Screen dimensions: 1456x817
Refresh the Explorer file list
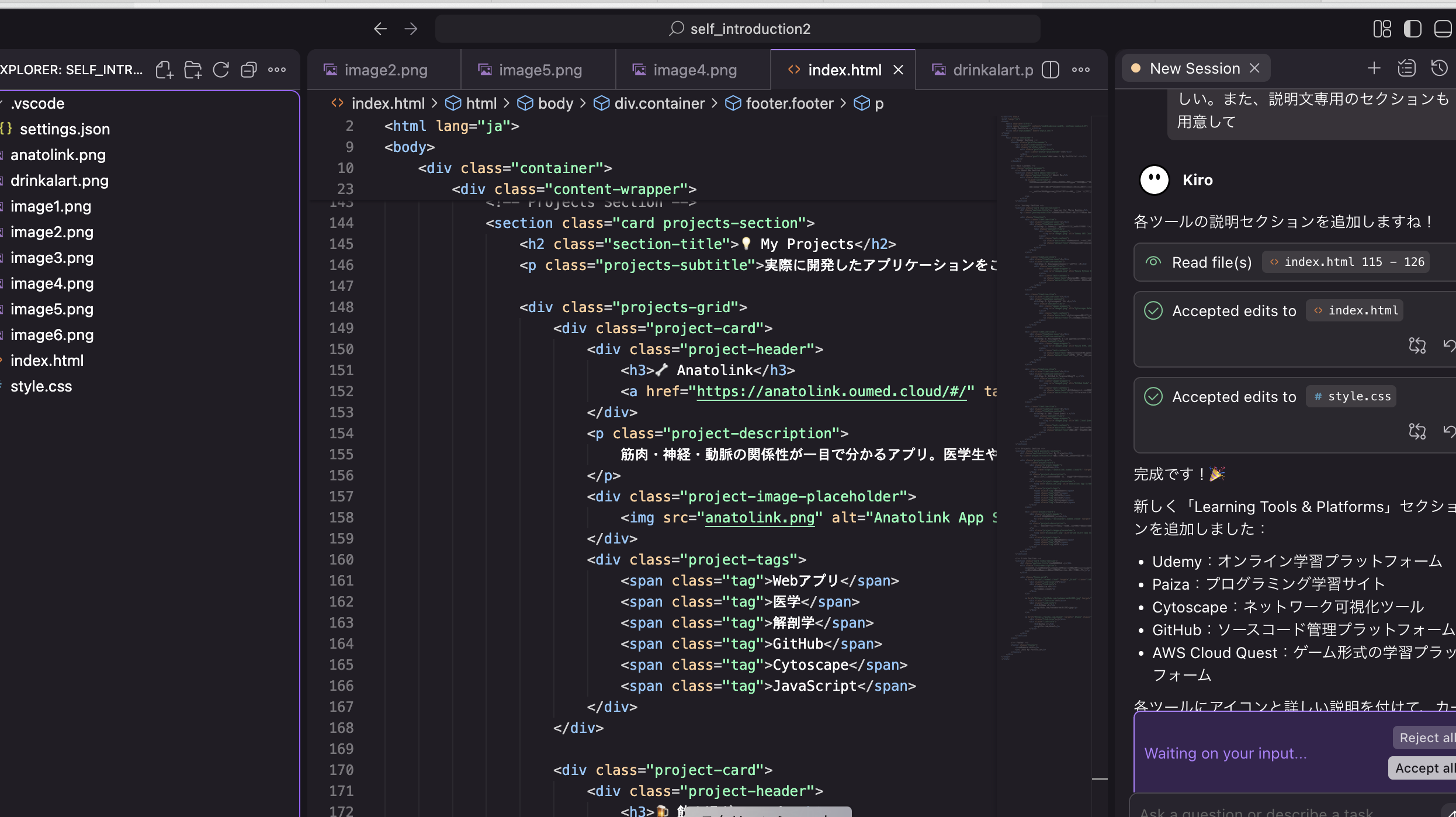coord(221,70)
